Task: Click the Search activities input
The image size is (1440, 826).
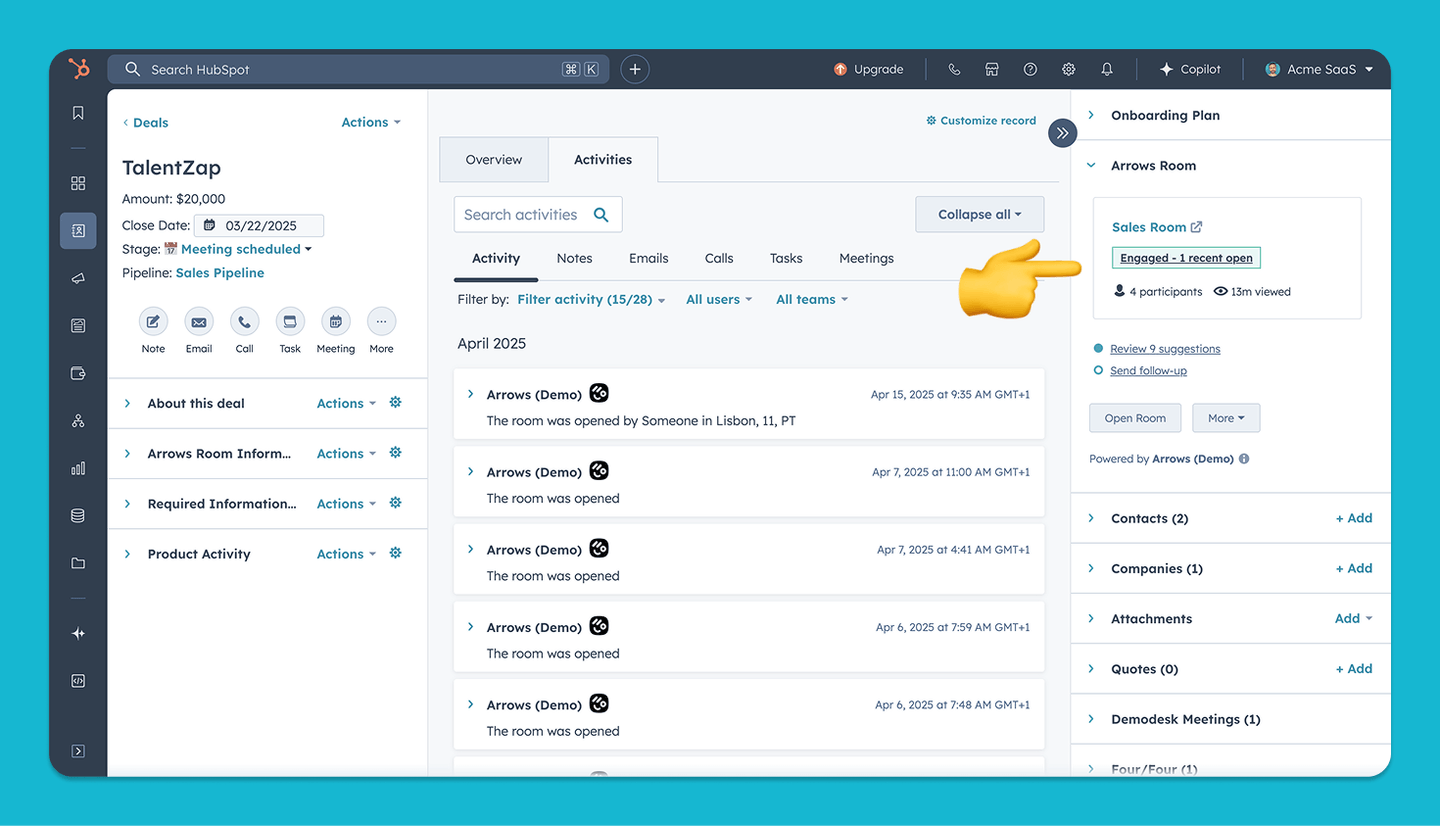Action: coord(538,214)
